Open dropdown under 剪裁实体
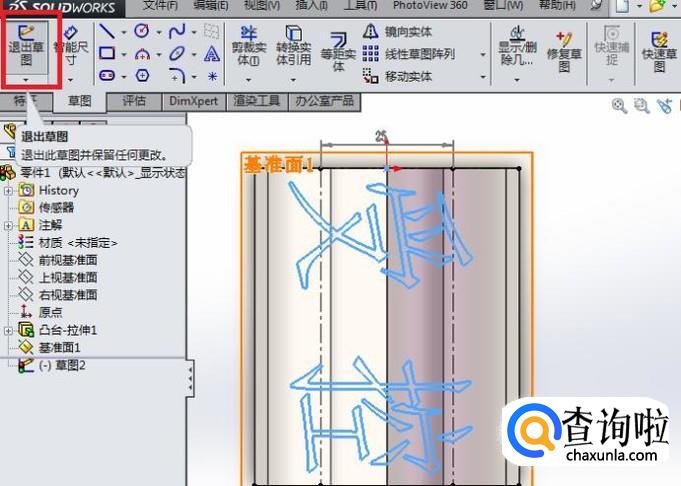 click(x=248, y=80)
